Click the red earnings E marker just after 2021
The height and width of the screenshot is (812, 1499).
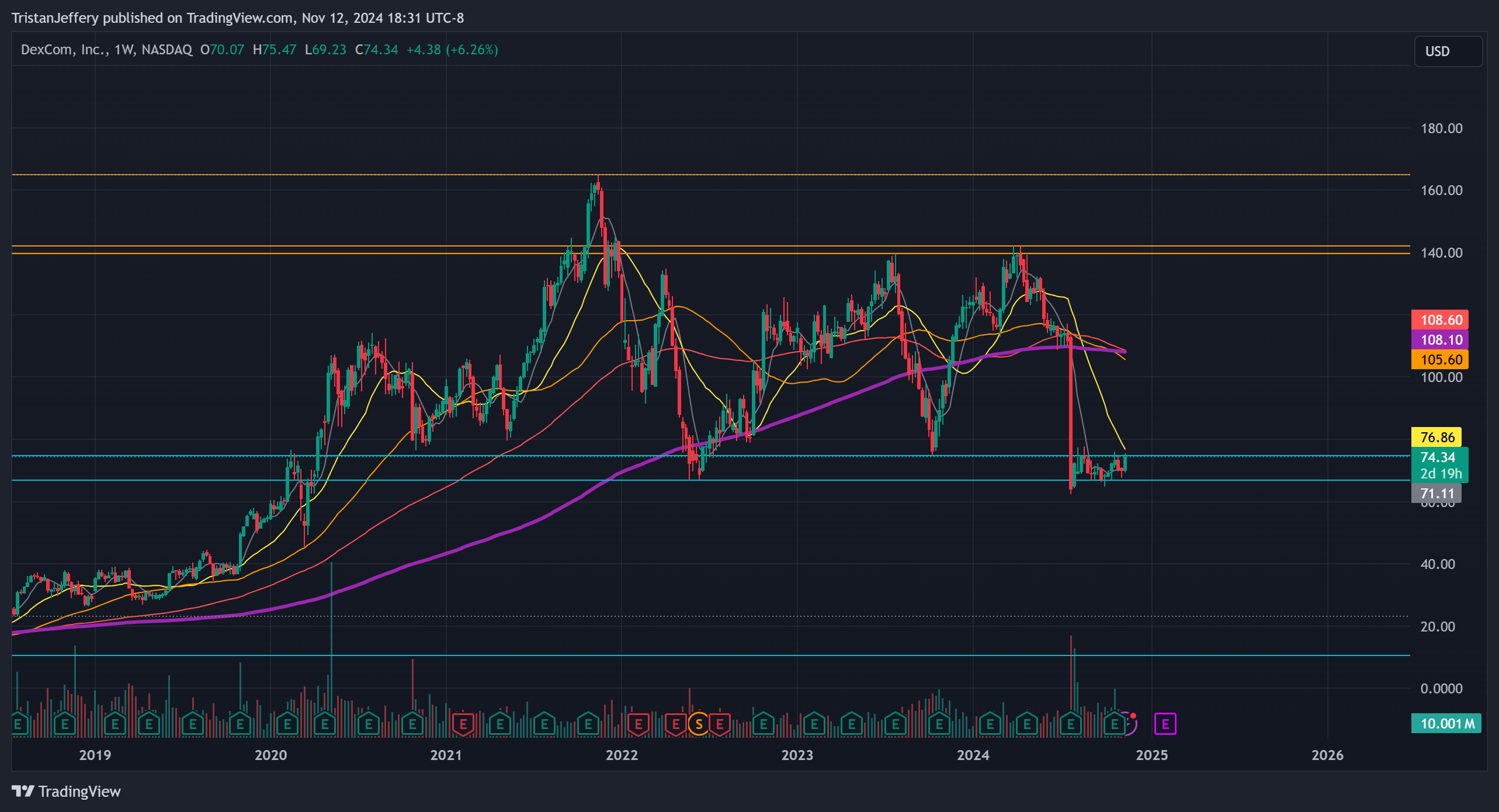[463, 724]
